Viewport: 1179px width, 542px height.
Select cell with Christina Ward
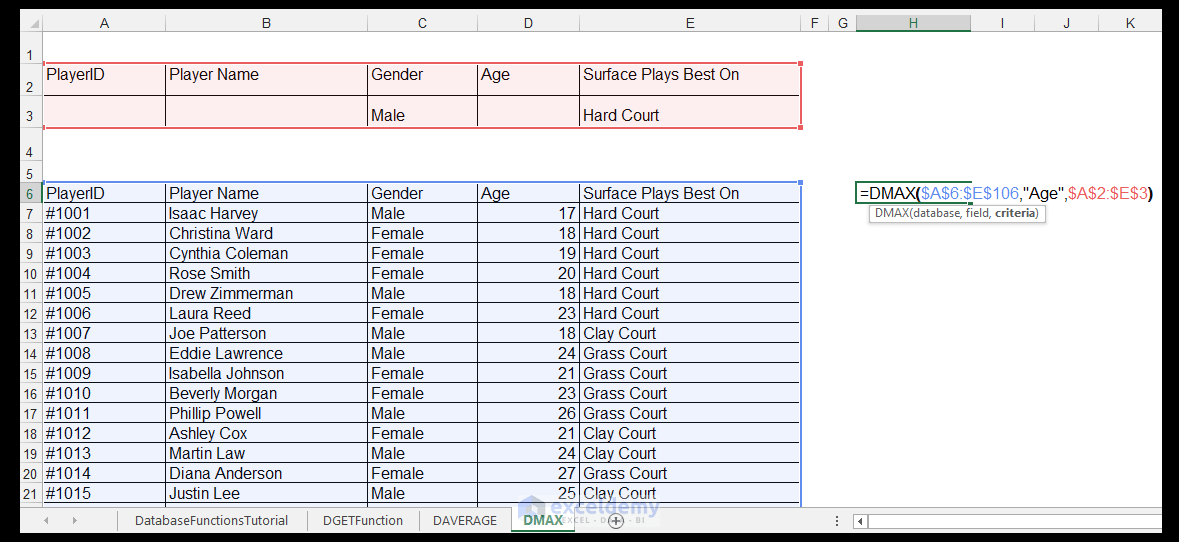coord(266,233)
